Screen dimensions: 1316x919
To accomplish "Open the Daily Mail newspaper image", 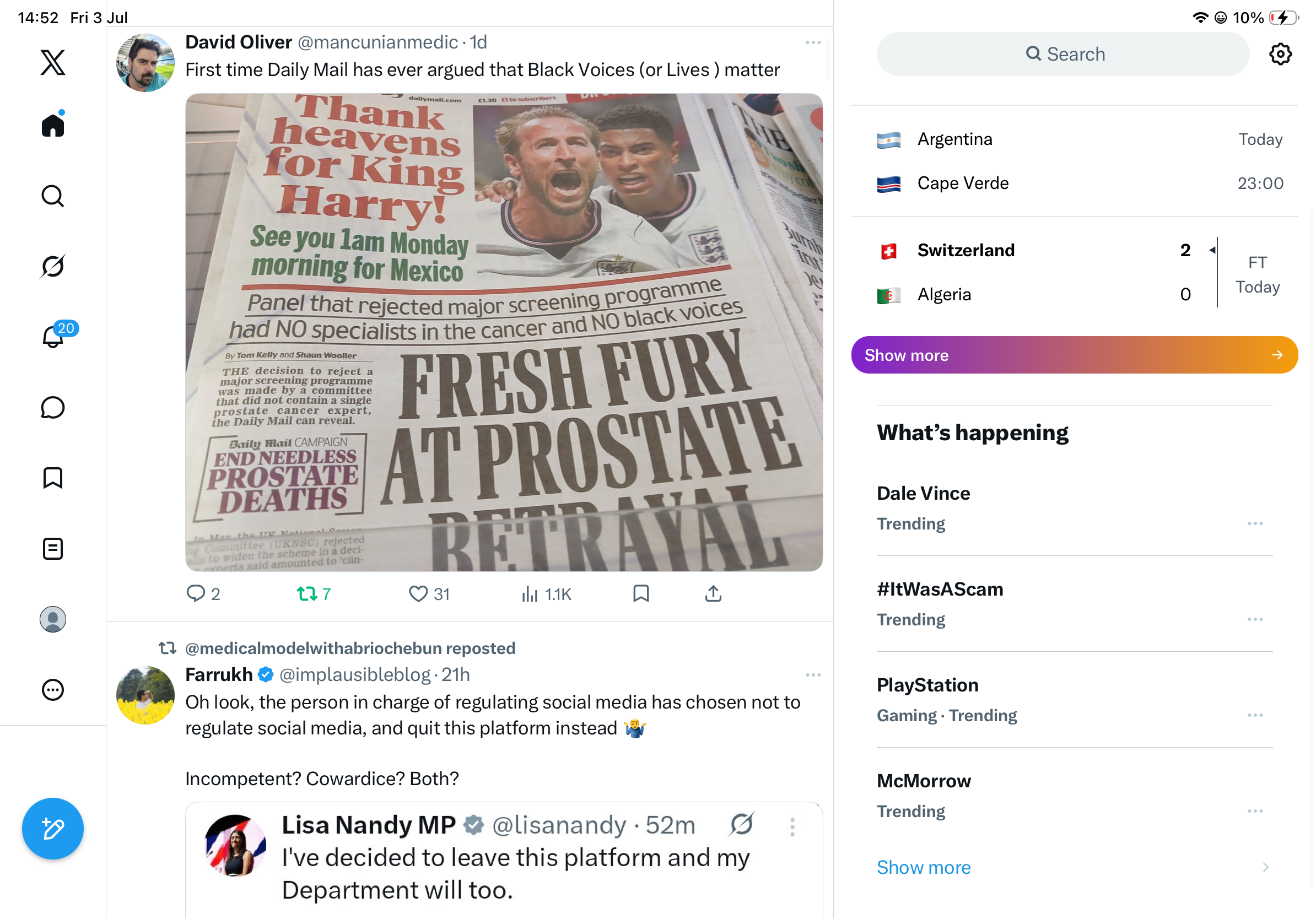I will point(504,332).
